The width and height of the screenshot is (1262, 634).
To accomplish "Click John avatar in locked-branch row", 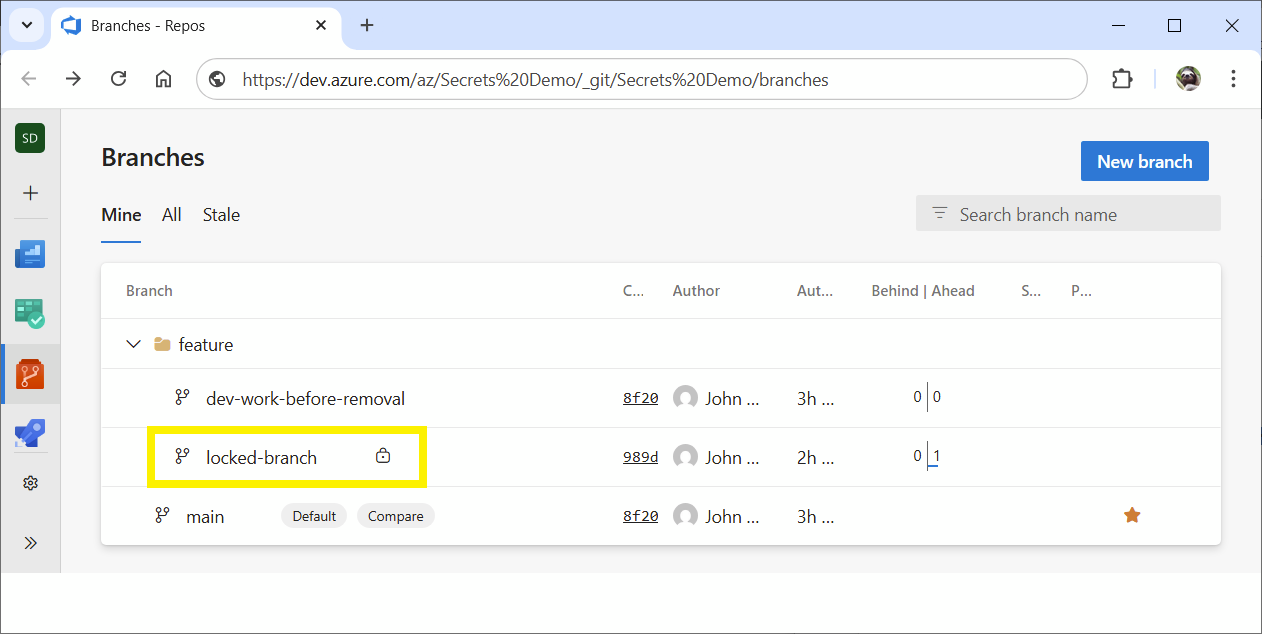I will point(685,457).
